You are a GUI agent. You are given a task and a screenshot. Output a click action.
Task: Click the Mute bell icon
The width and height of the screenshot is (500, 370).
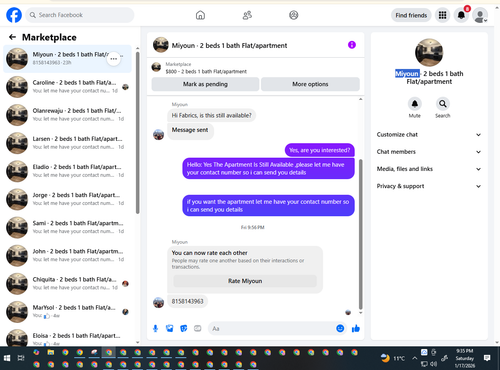[415, 104]
